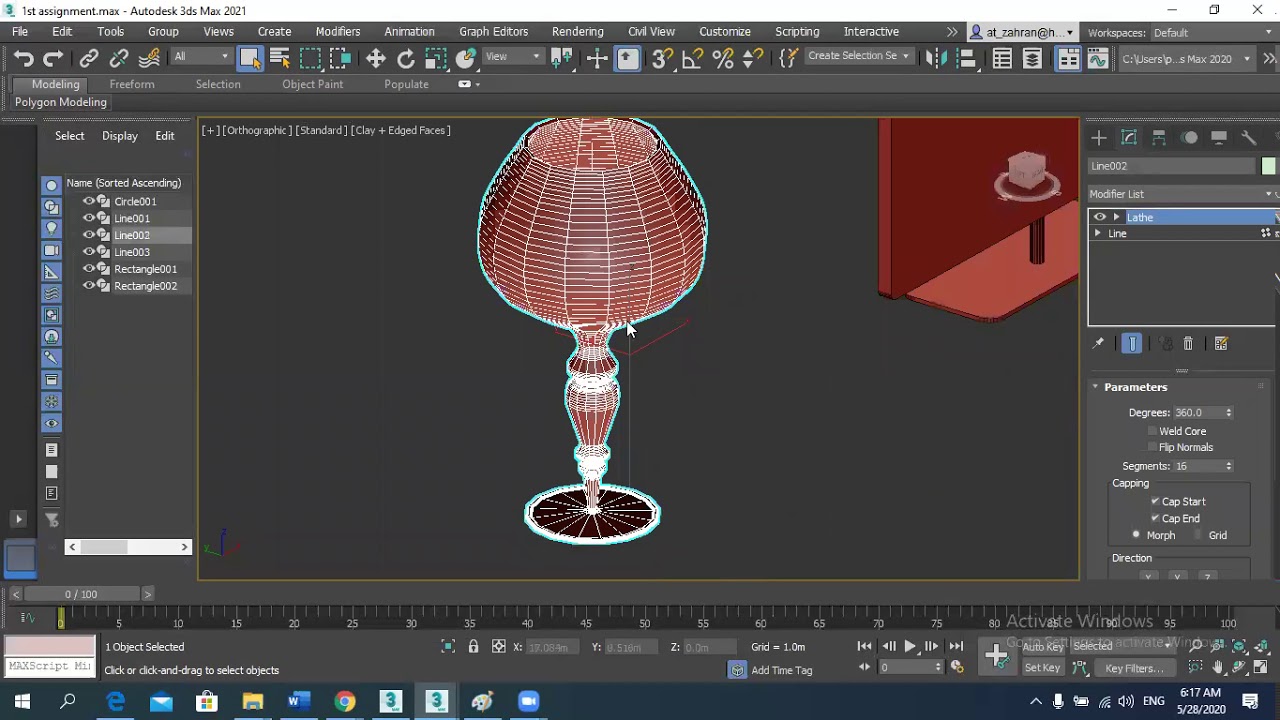This screenshot has width=1280, height=720.
Task: Click the Undo arrow icon
Action: click(24, 59)
